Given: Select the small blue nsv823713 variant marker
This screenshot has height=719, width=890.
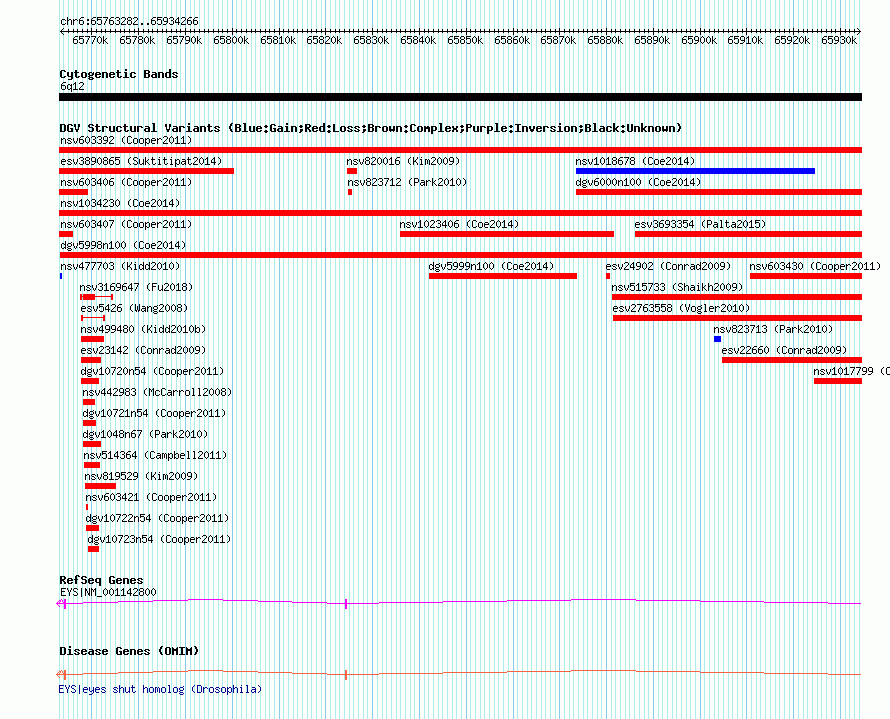Looking at the screenshot, I should (x=717, y=339).
